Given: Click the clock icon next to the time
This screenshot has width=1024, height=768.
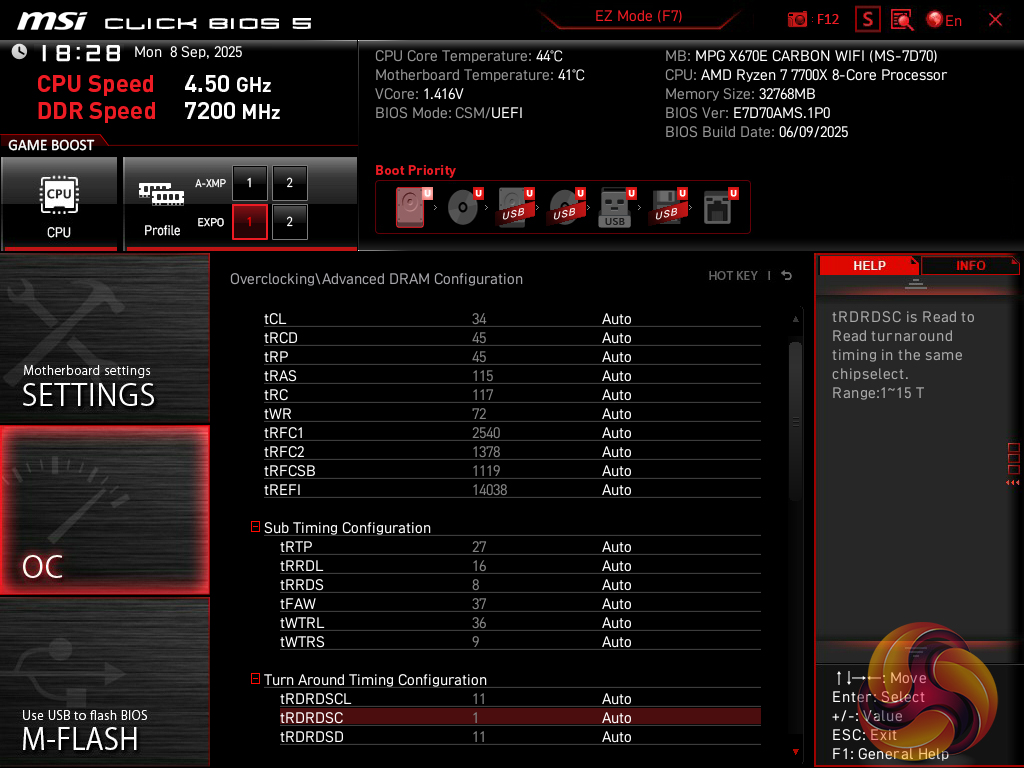Looking at the screenshot, I should point(19,52).
